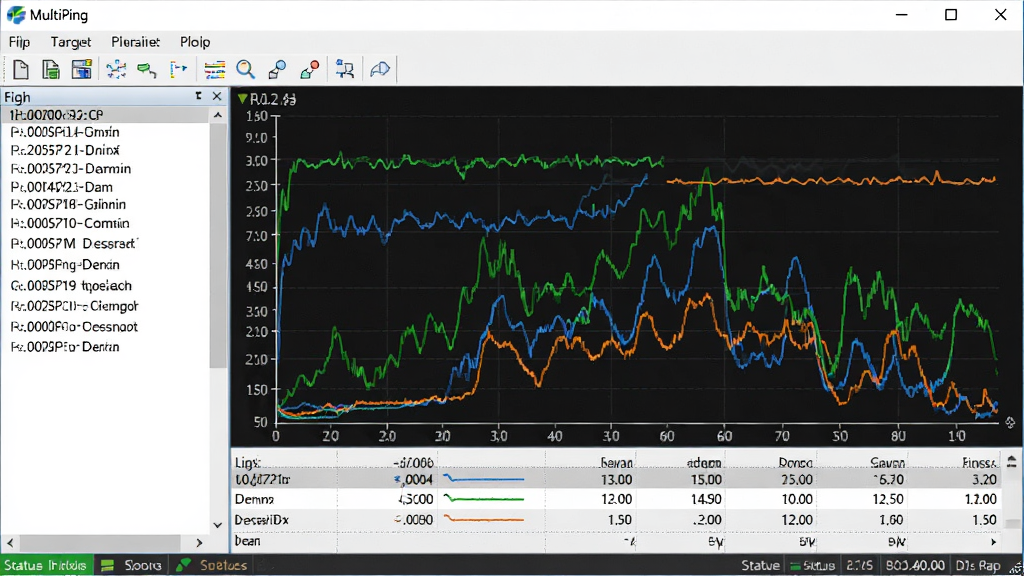Image resolution: width=1024 pixels, height=576 pixels.
Task: Open the Fiip menu
Action: [x=19, y=42]
